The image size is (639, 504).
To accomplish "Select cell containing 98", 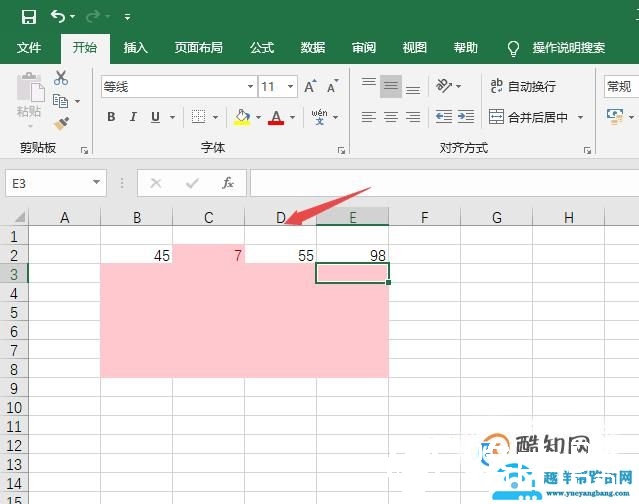I will [x=353, y=255].
